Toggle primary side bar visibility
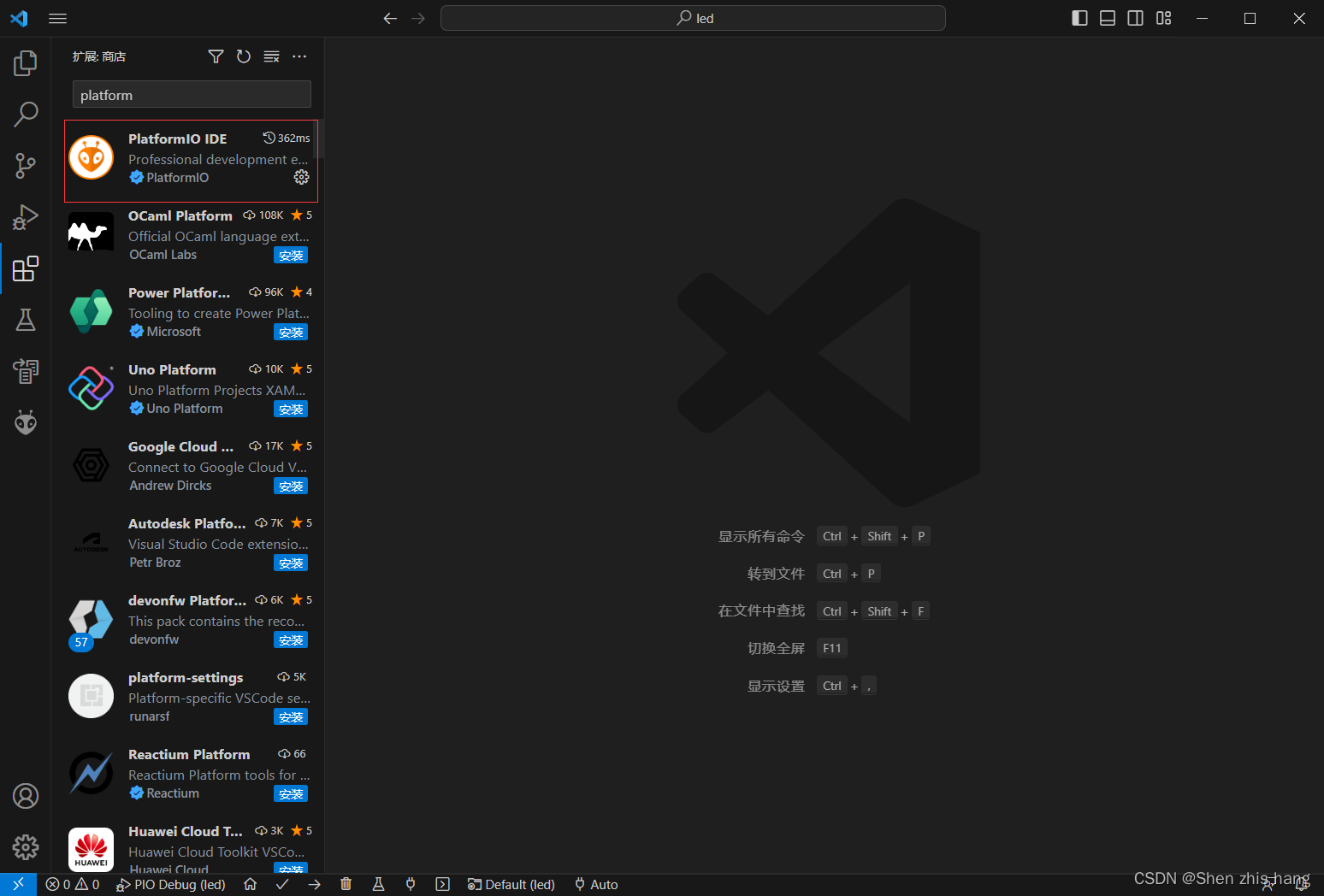 point(1079,18)
